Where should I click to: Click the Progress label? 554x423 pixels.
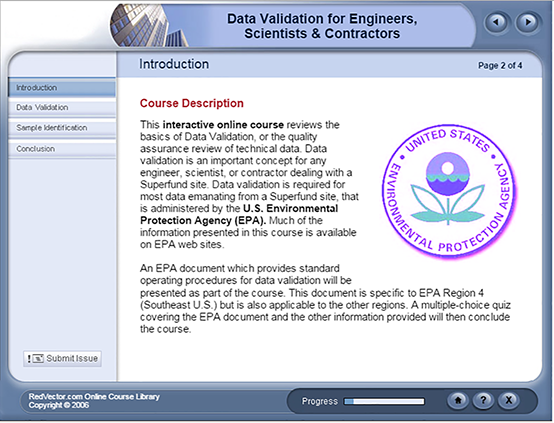click(320, 401)
